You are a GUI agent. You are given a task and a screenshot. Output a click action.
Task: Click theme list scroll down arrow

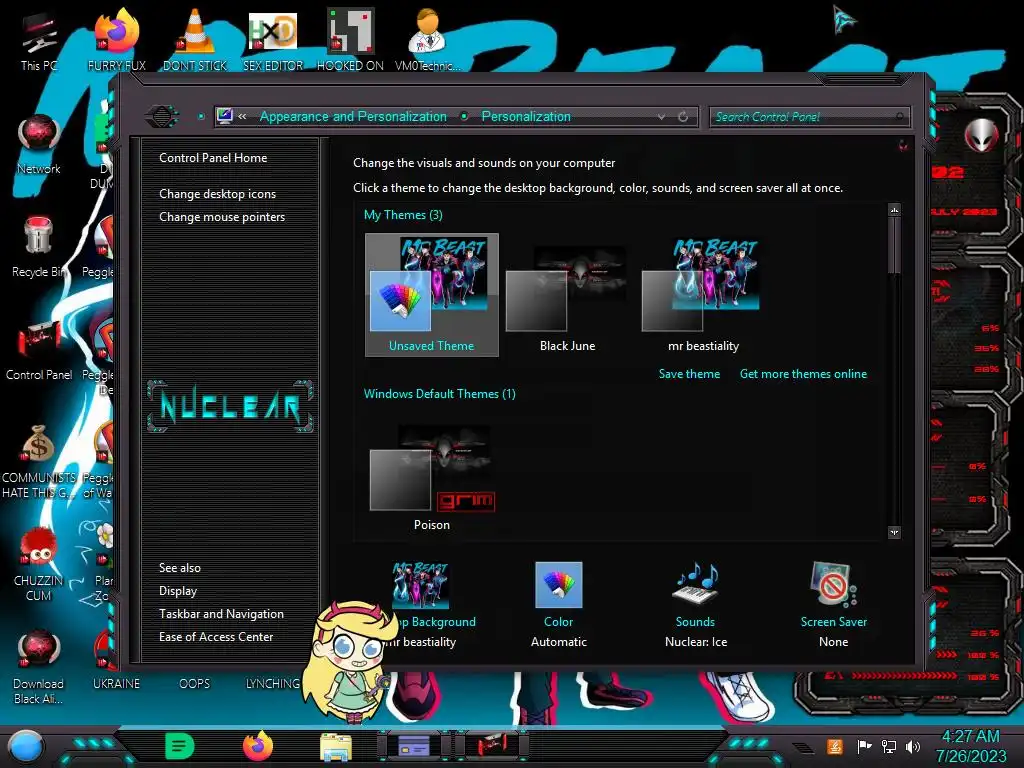point(895,532)
